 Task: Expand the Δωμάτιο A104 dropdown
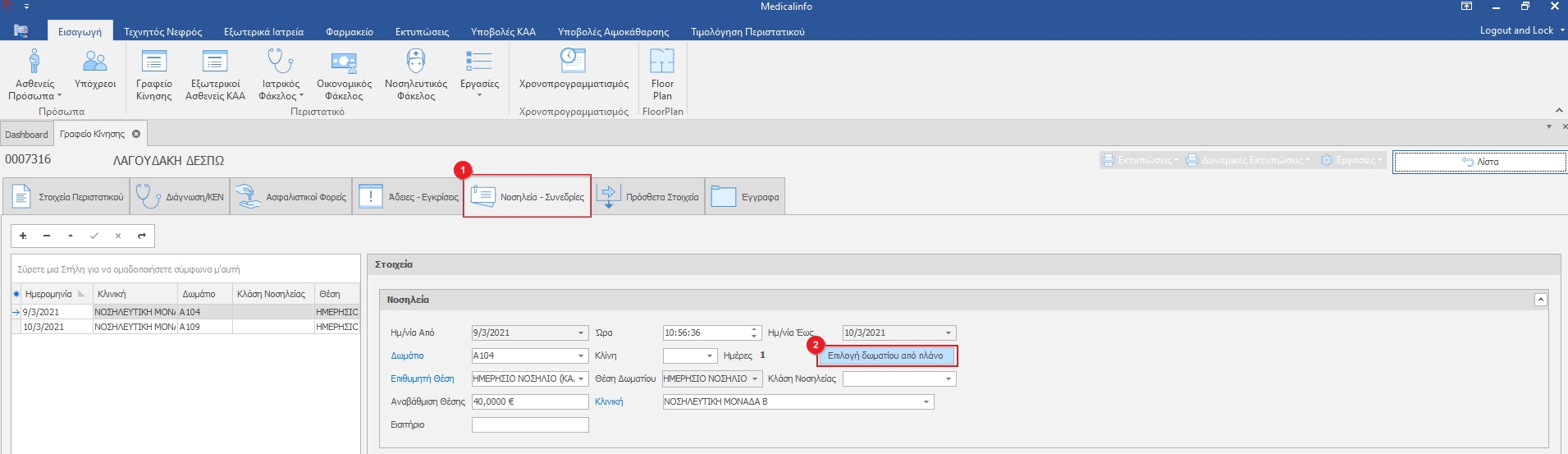581,356
